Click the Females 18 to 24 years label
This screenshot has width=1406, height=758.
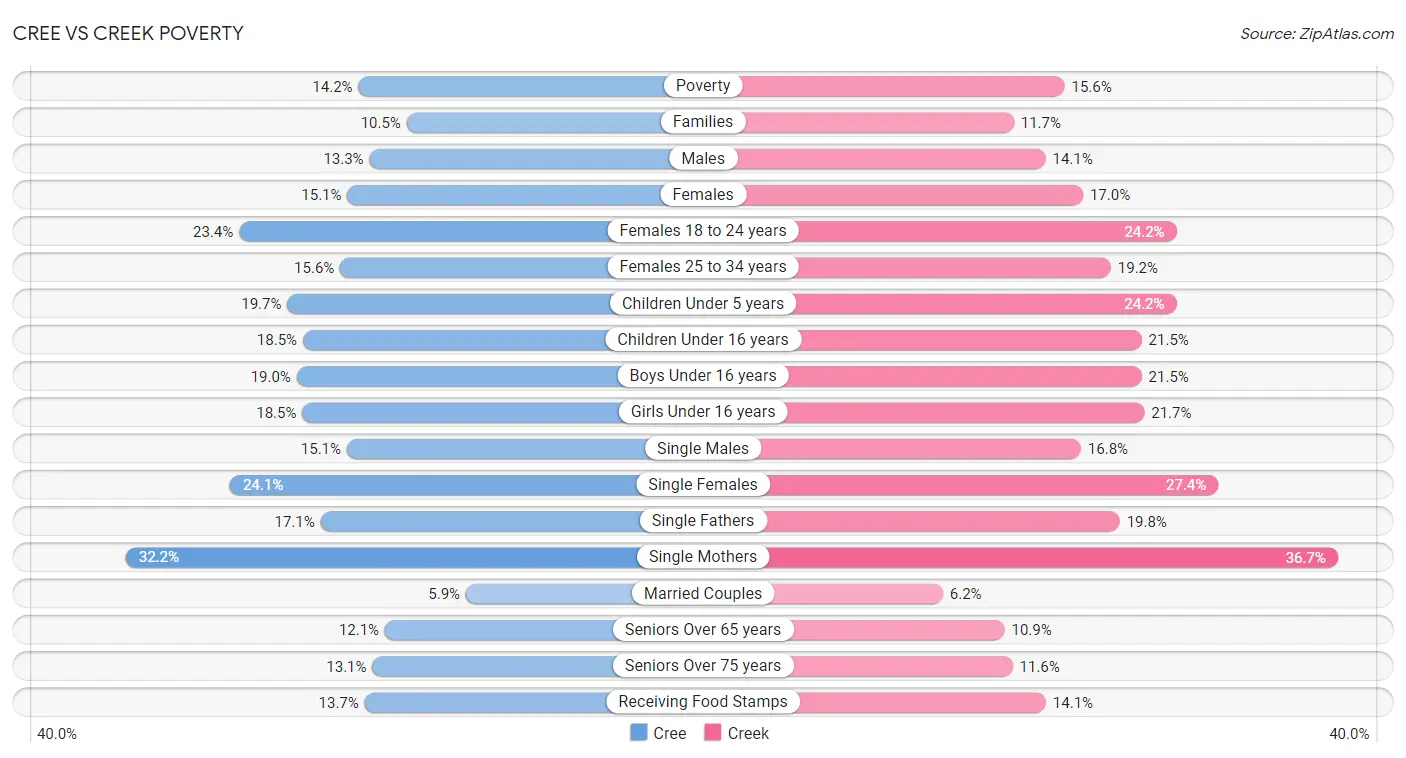(703, 231)
